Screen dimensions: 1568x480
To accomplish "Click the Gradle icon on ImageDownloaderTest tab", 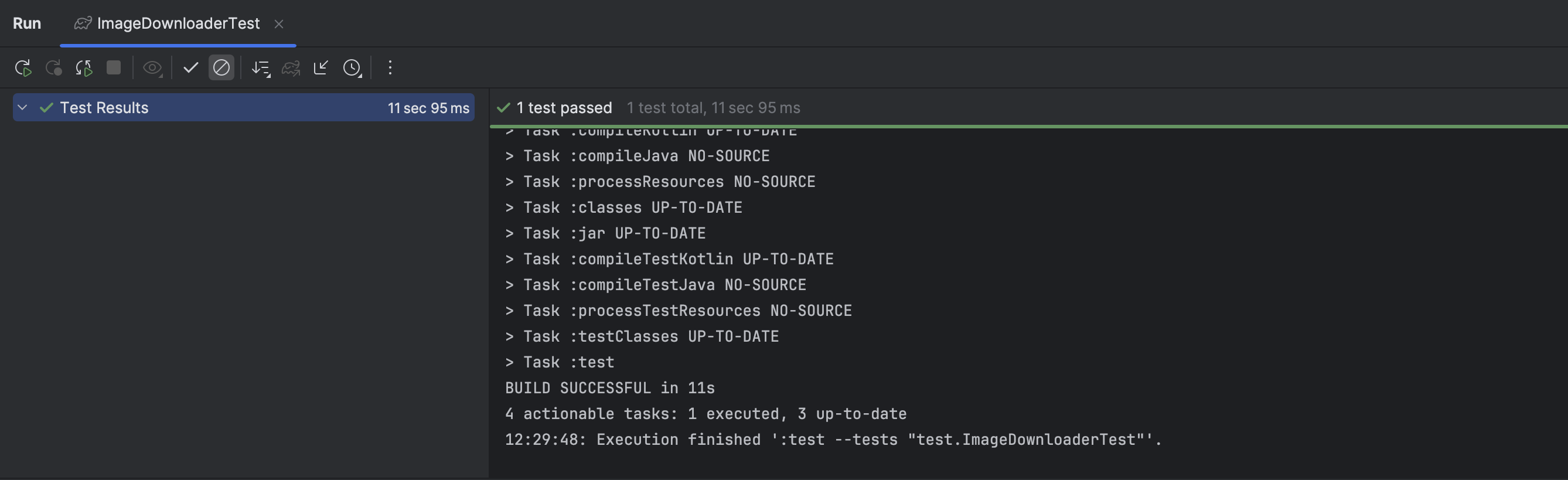I will point(83,23).
